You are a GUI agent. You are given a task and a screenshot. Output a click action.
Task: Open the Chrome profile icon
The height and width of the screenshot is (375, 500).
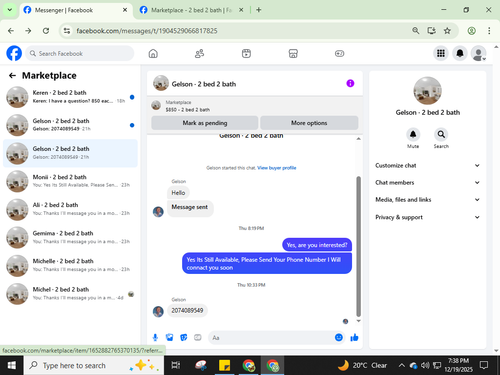pyautogui.click(x=471, y=31)
